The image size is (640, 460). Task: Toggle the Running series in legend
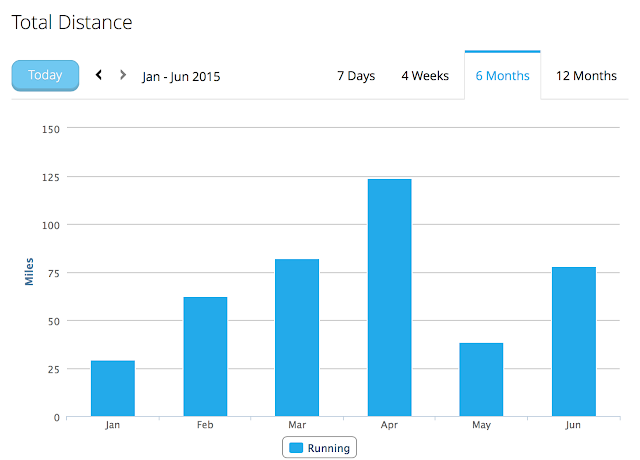coord(319,447)
